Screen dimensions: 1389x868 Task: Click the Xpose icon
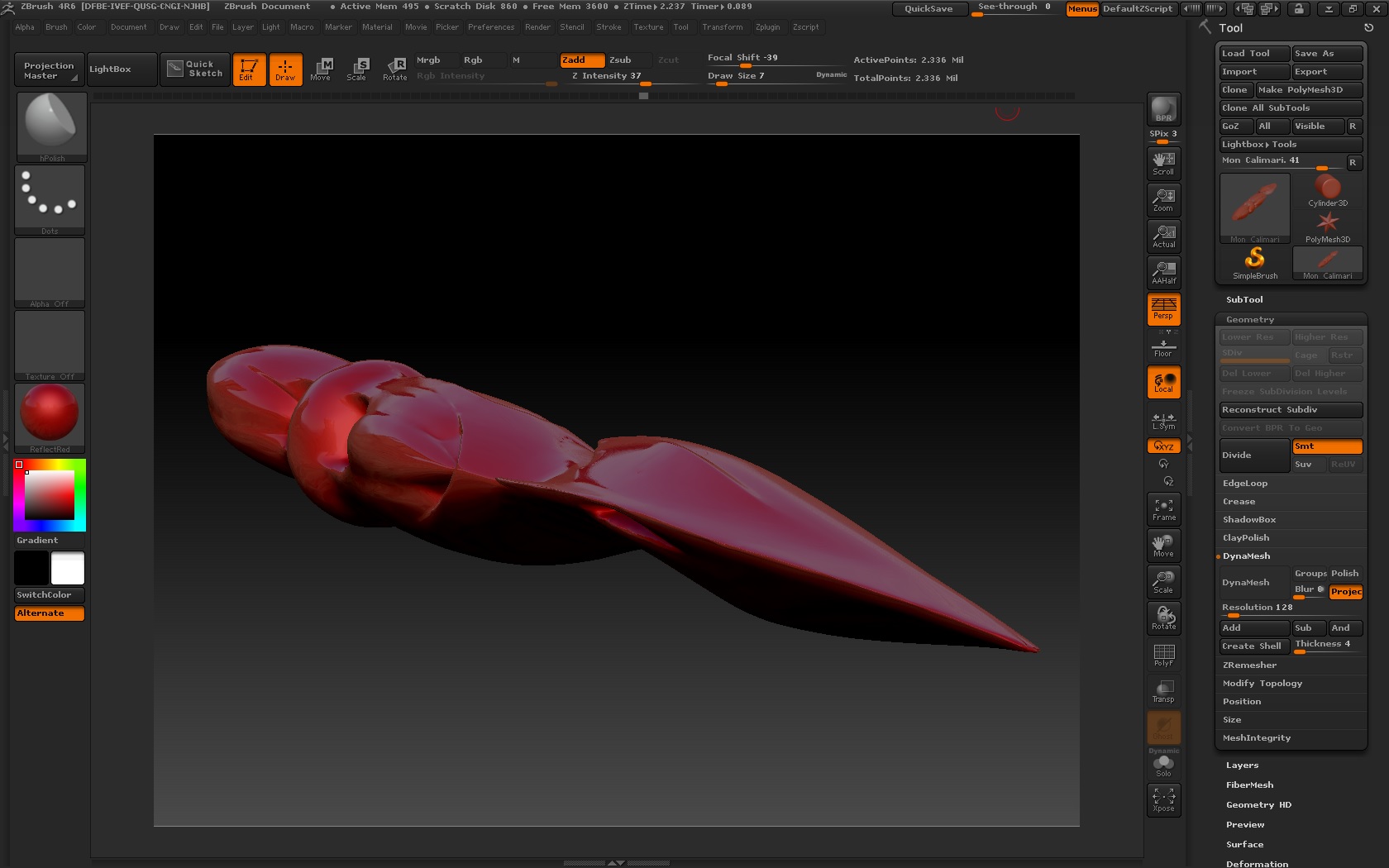[1163, 799]
